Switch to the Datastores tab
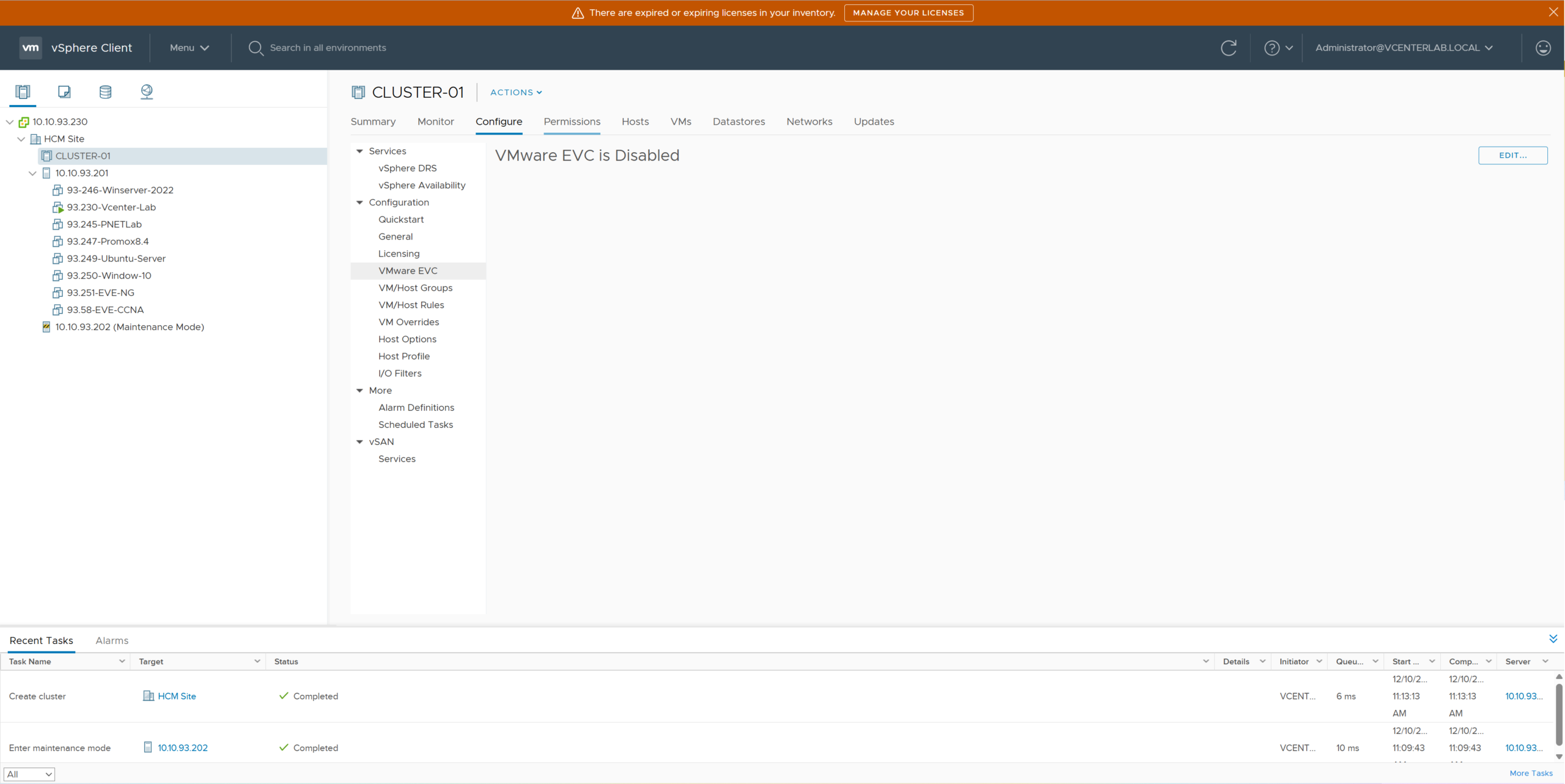 [x=738, y=122]
